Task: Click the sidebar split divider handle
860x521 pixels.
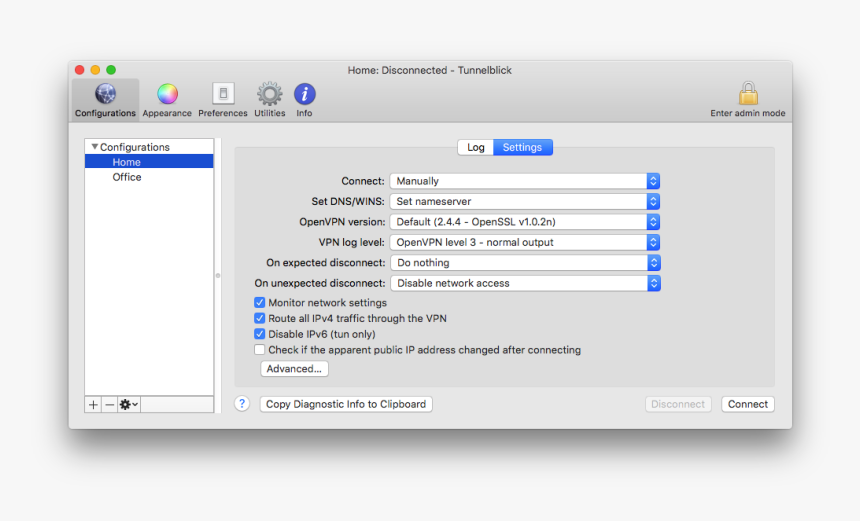Action: tap(218, 275)
